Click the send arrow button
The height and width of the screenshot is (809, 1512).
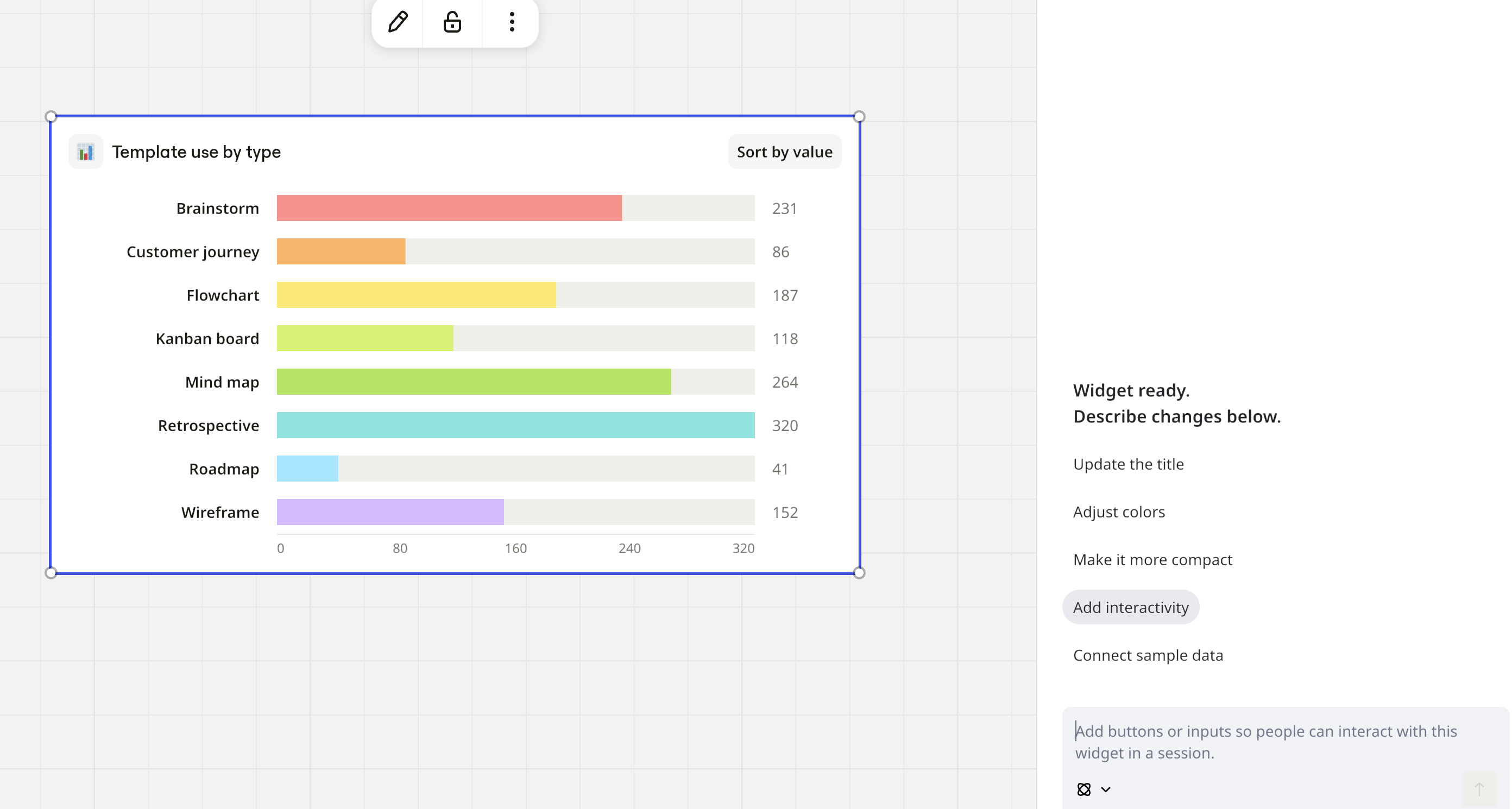[x=1478, y=789]
